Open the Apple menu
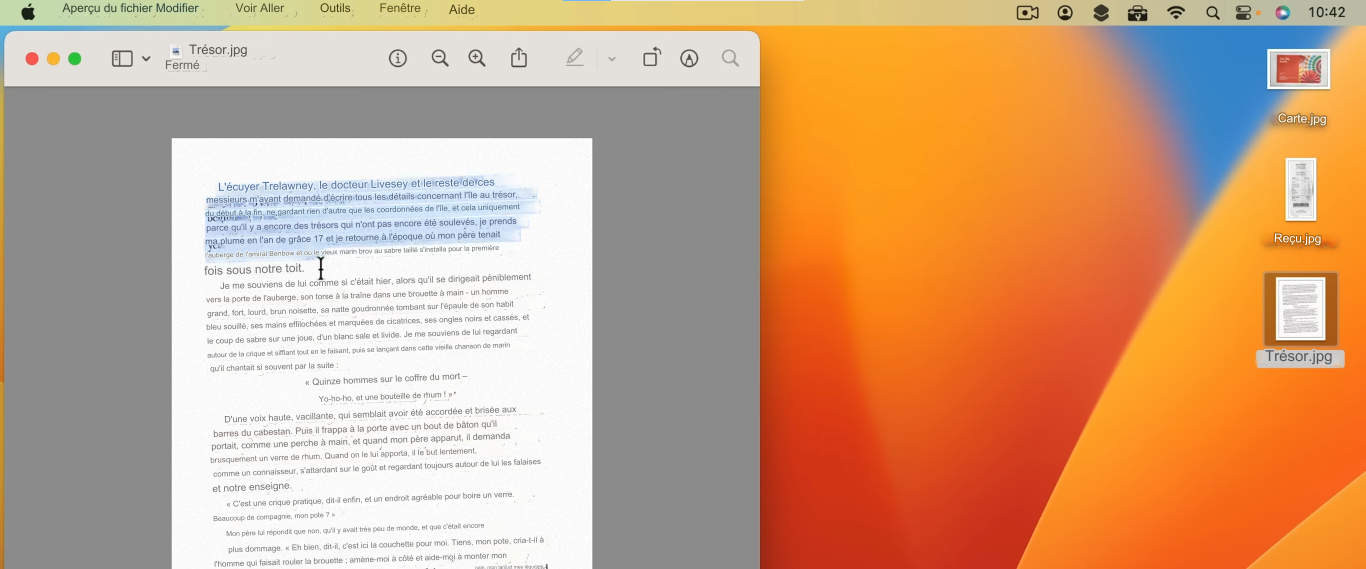 coord(28,12)
